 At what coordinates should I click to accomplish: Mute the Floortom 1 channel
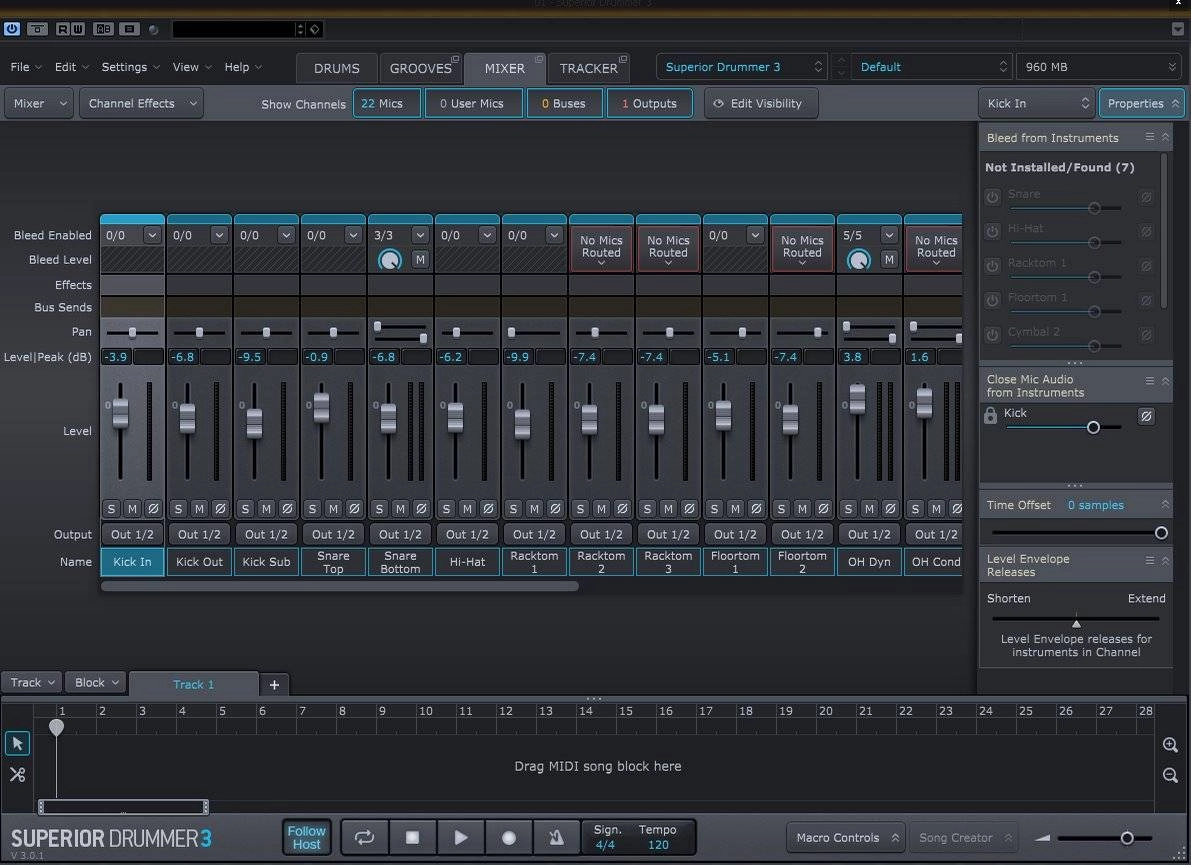tap(735, 508)
